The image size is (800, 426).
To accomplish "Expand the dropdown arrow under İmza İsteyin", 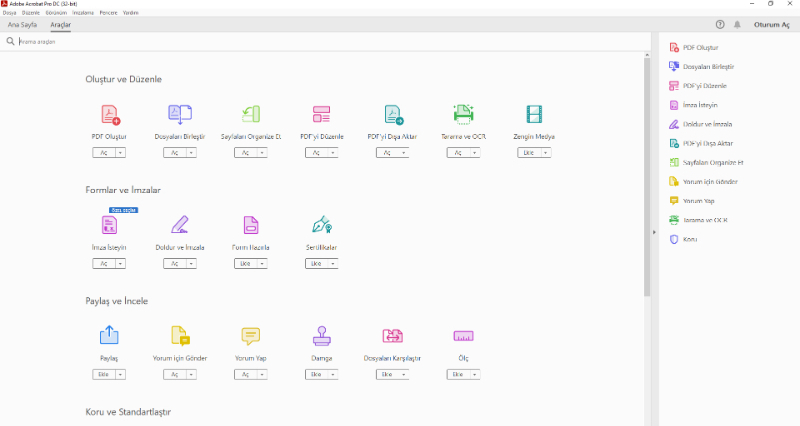I will 120,263.
